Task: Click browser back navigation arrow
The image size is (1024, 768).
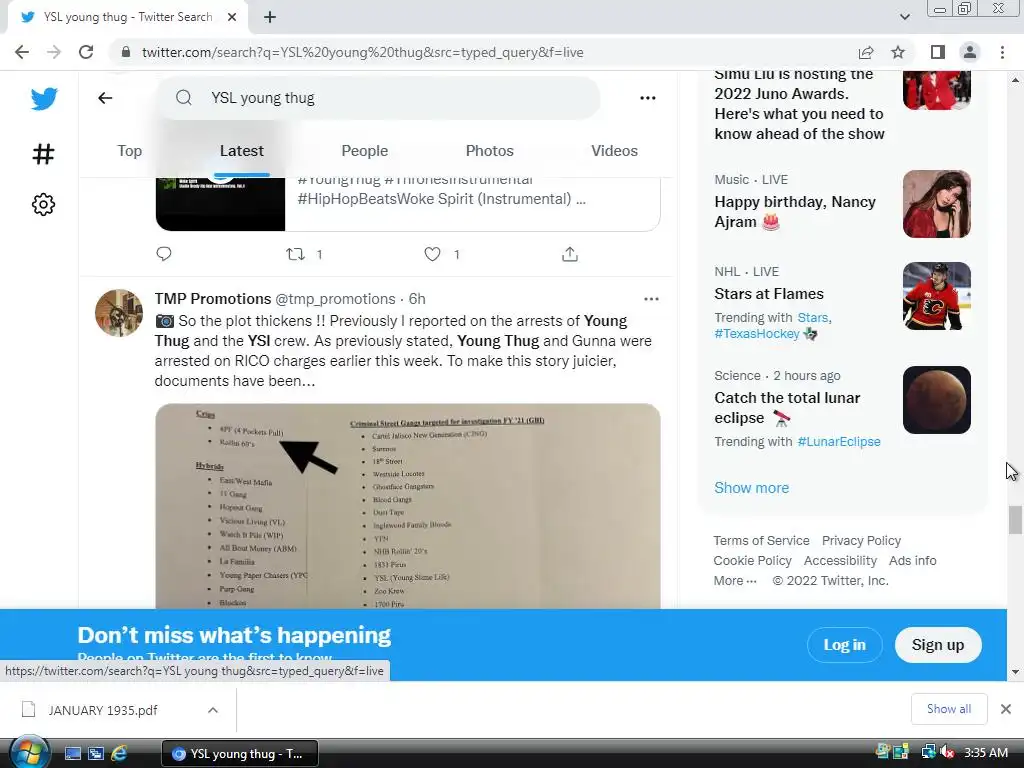Action: coord(22,52)
